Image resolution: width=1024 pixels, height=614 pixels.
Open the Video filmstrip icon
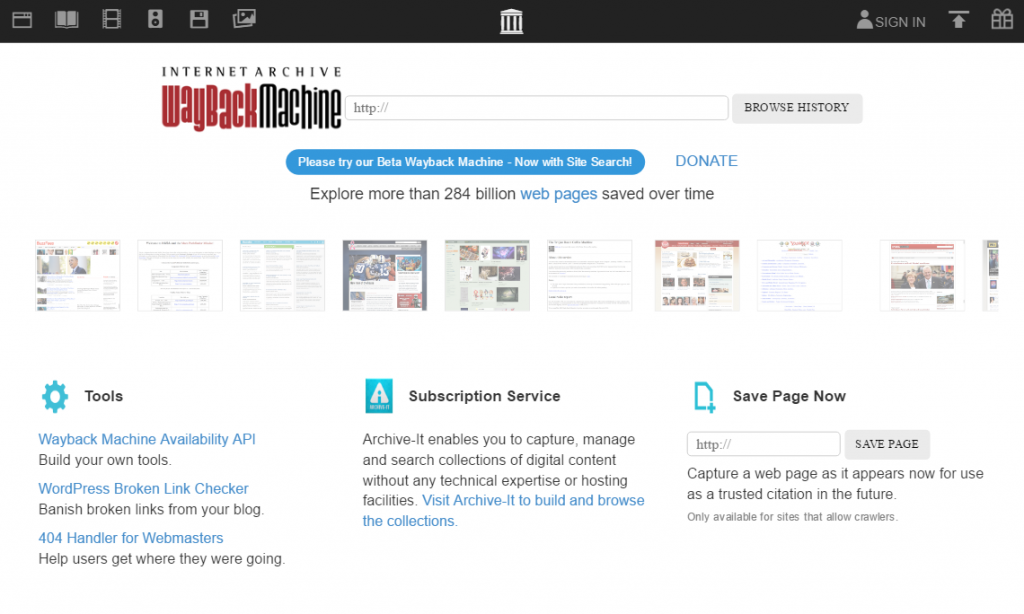click(x=112, y=20)
